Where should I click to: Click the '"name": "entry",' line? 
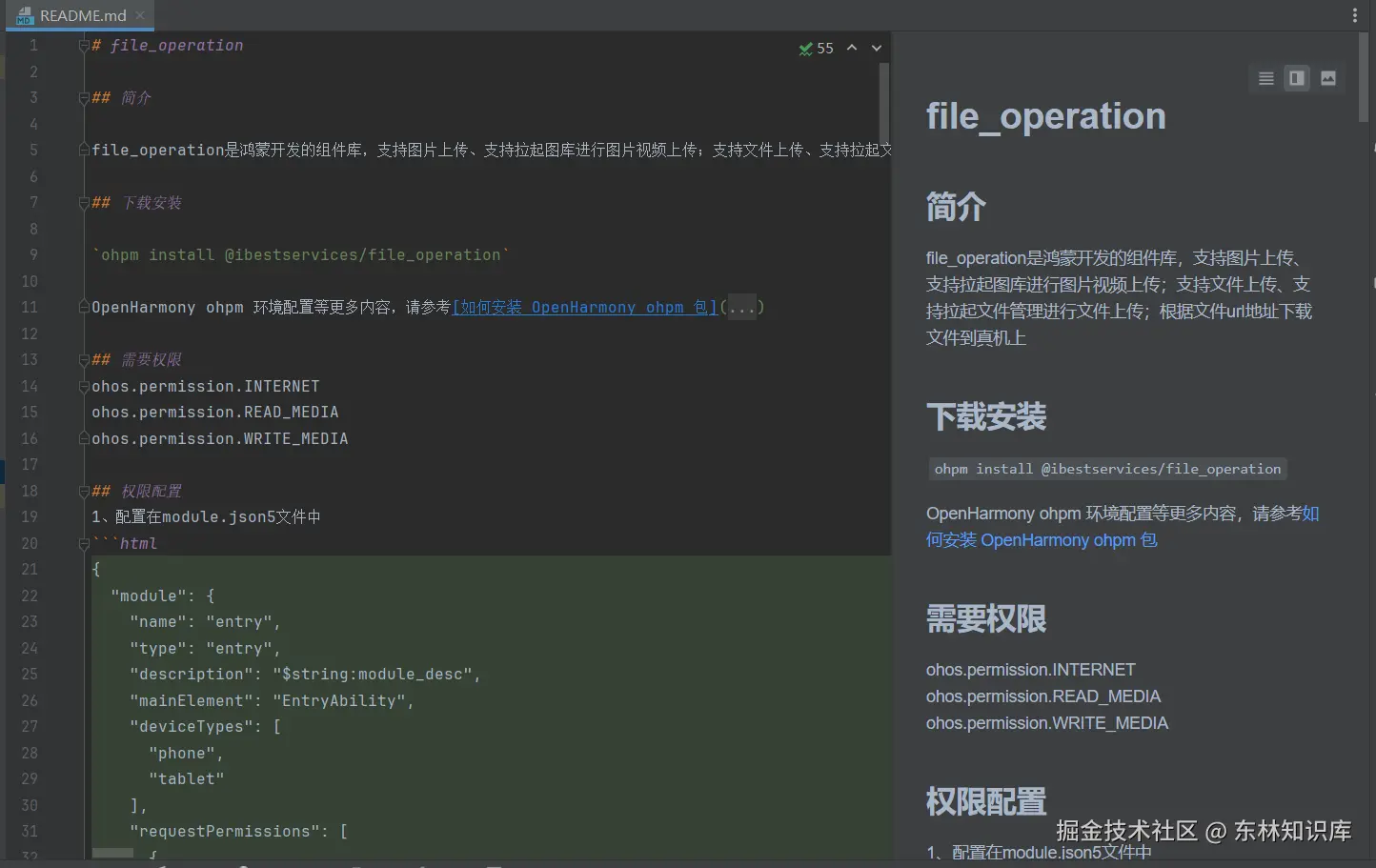pyautogui.click(x=205, y=622)
